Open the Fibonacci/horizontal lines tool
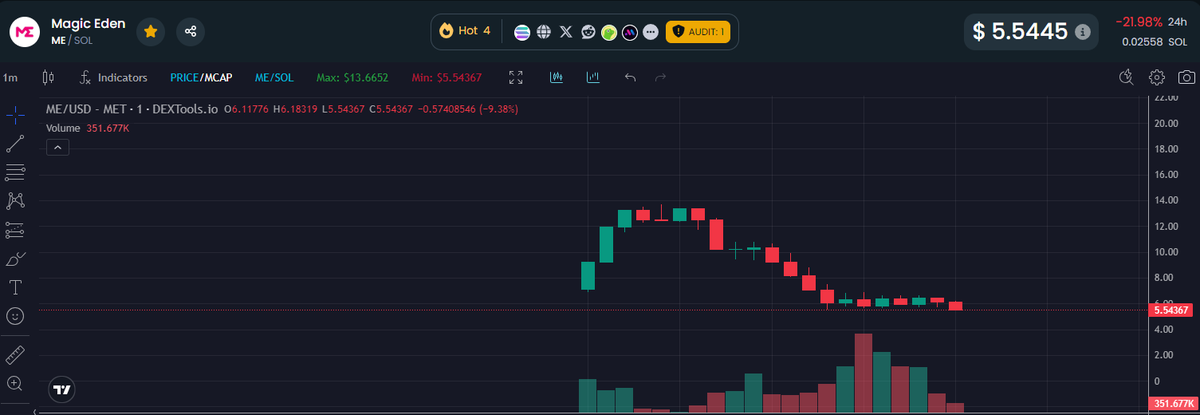1200x415 pixels. (x=15, y=172)
